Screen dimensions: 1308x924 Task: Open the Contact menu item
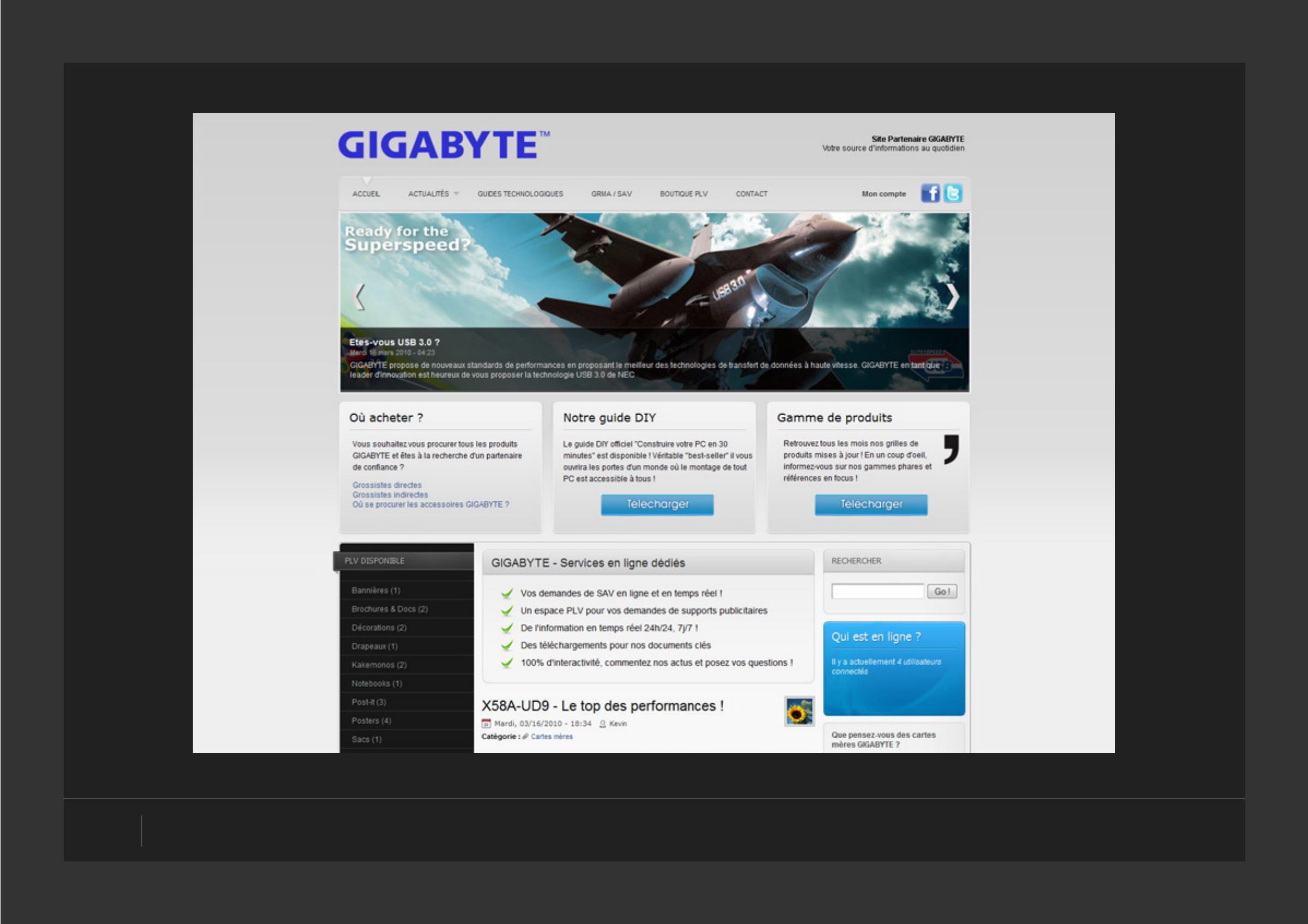tap(752, 194)
